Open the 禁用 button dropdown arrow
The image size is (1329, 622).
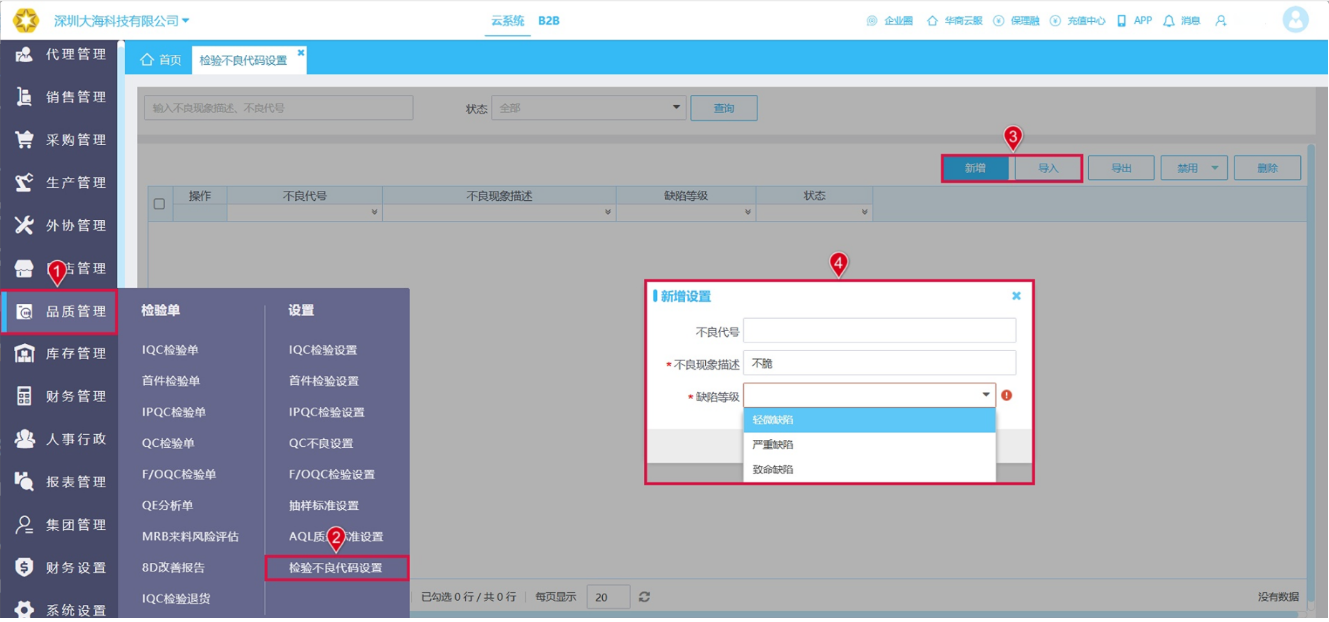1215,168
